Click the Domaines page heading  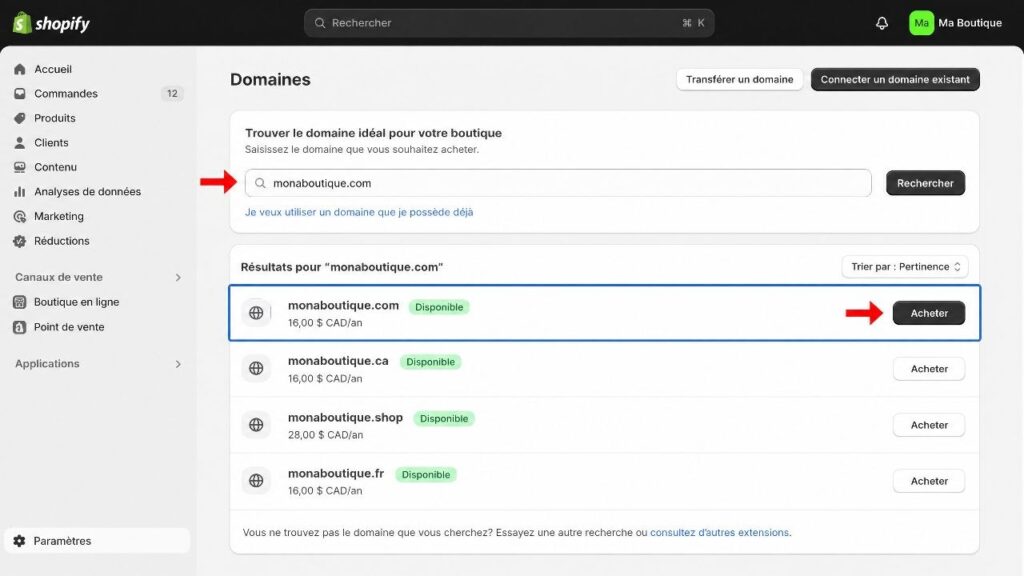click(x=270, y=80)
